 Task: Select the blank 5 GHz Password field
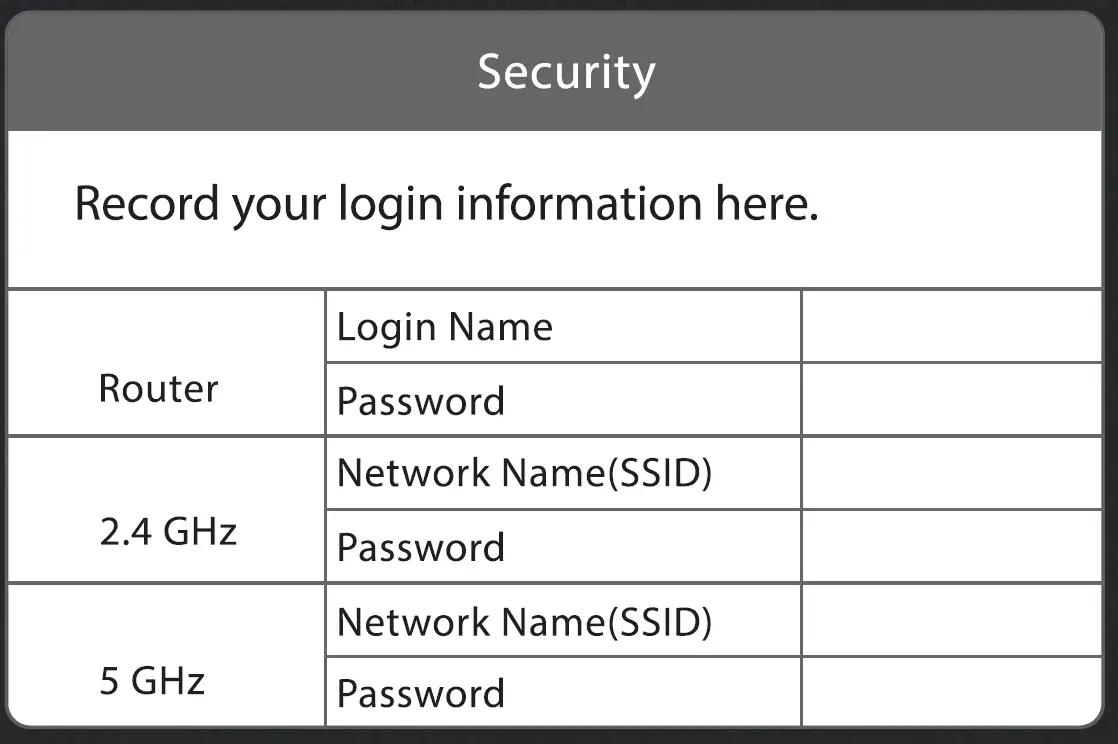(951, 691)
